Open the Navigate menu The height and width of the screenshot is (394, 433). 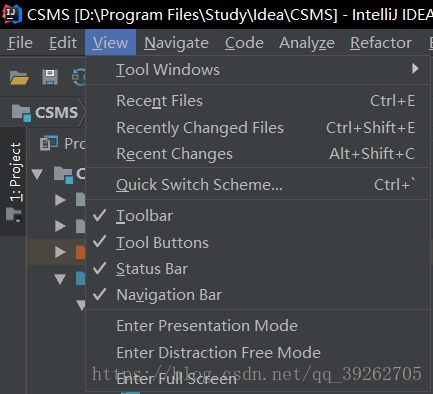coord(176,43)
